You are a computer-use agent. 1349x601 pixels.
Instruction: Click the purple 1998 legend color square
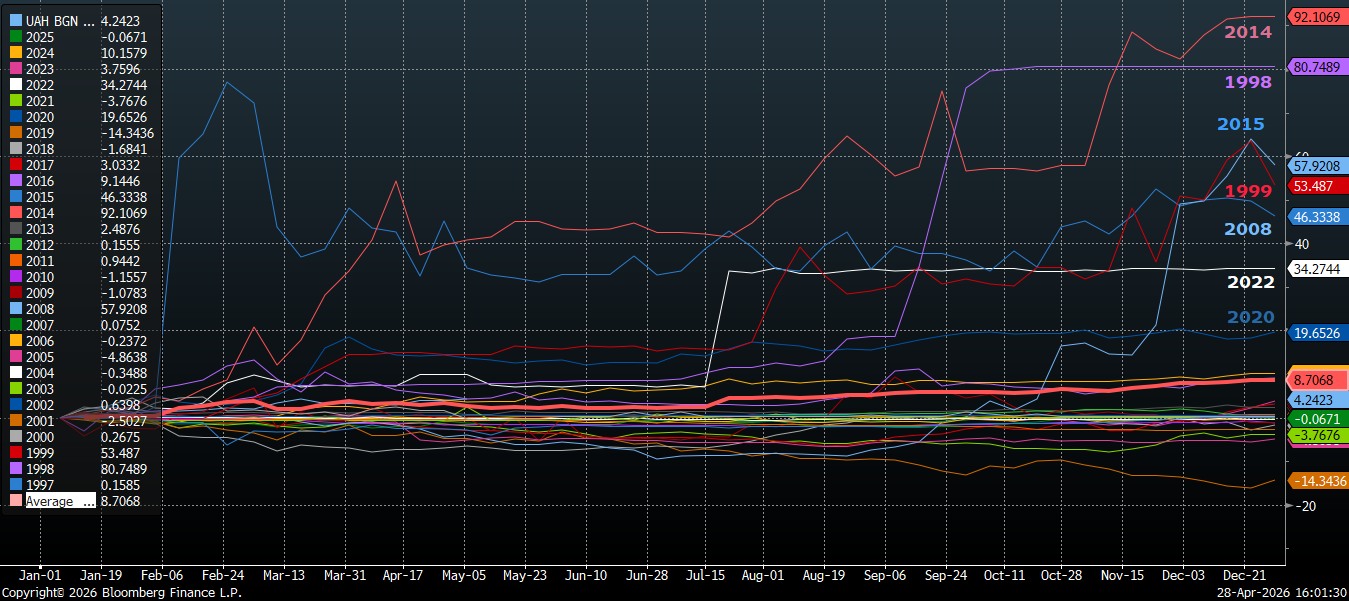pyautogui.click(x=15, y=469)
